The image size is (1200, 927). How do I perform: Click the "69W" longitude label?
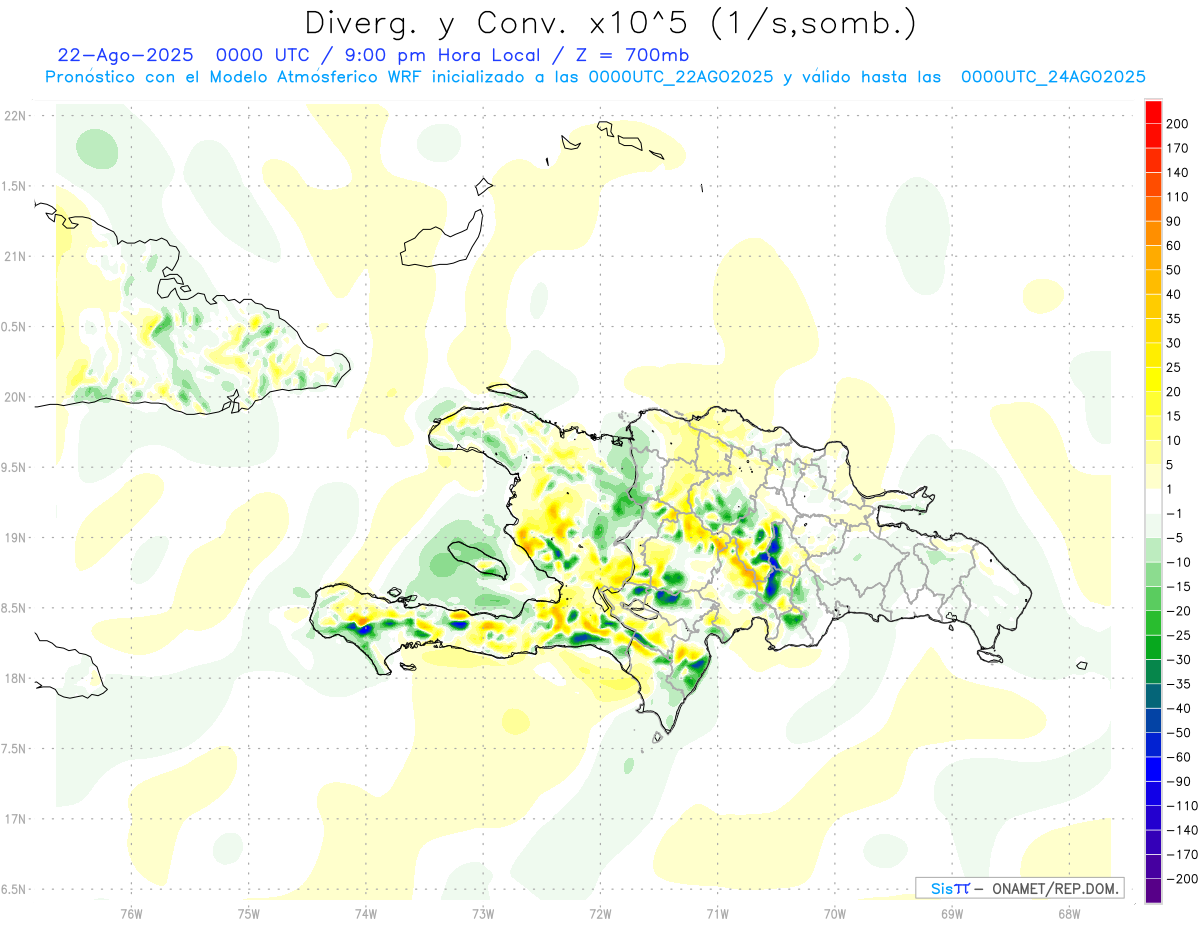coord(952,913)
